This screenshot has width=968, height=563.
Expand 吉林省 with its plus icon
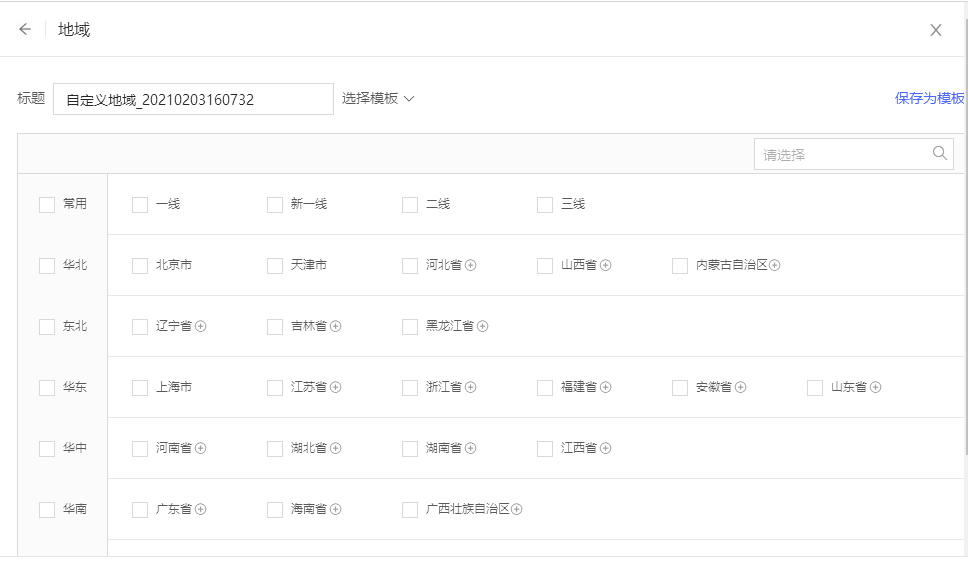pyautogui.click(x=336, y=326)
